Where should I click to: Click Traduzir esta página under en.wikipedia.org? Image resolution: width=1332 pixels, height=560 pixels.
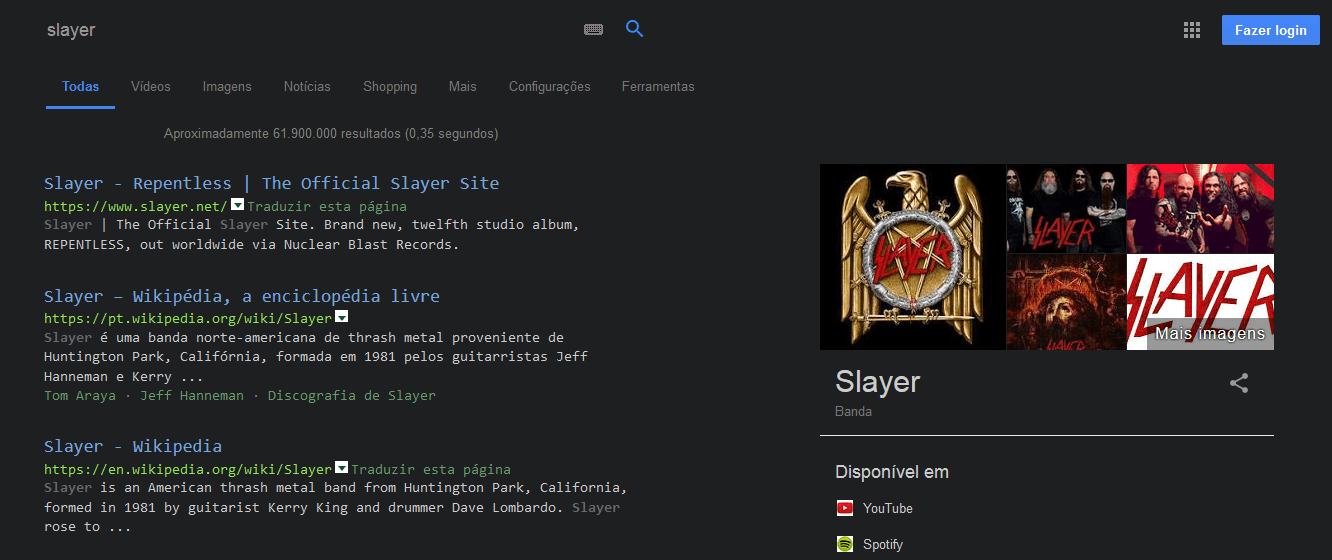coord(431,469)
